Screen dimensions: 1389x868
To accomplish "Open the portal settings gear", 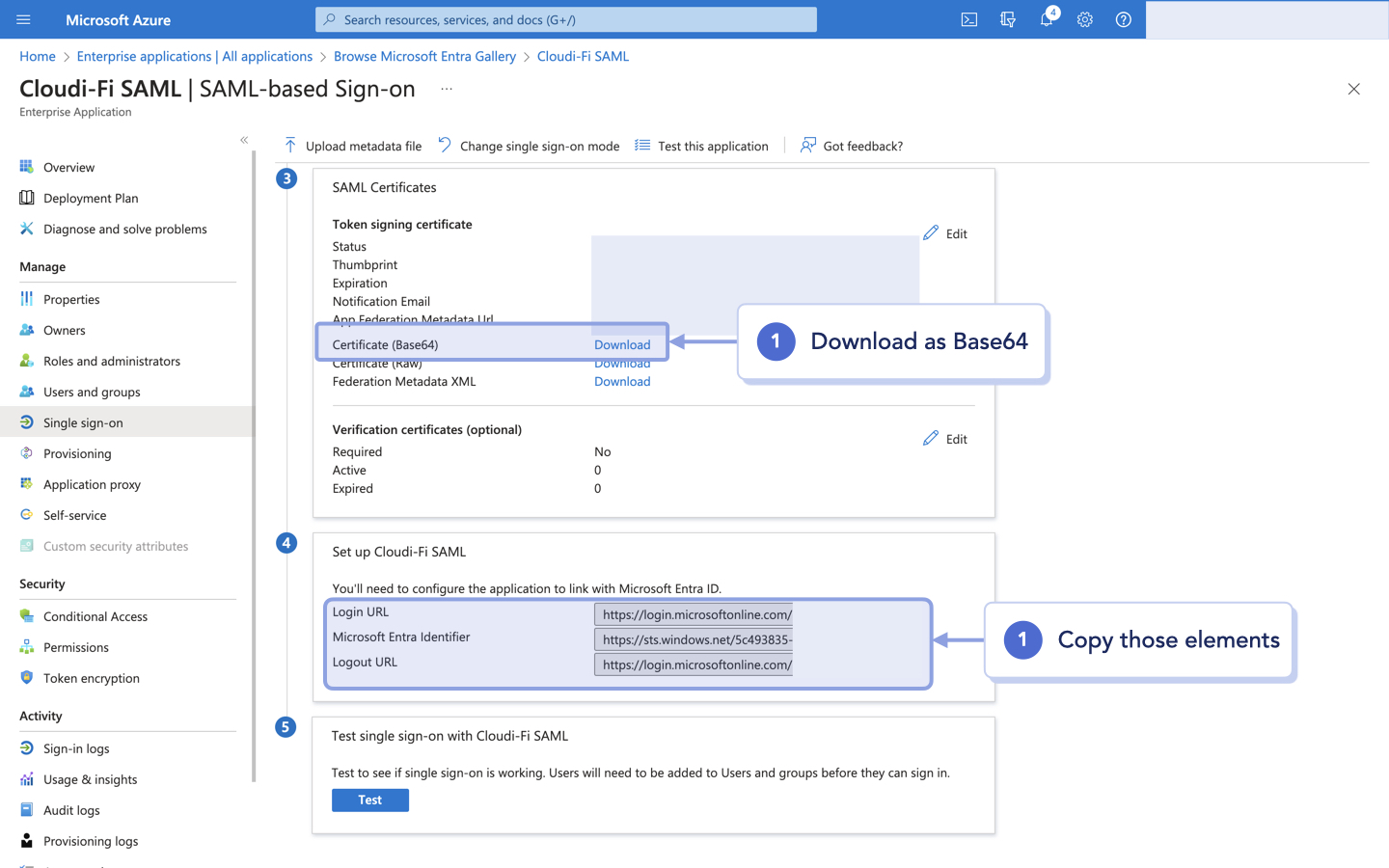I will point(1084,19).
